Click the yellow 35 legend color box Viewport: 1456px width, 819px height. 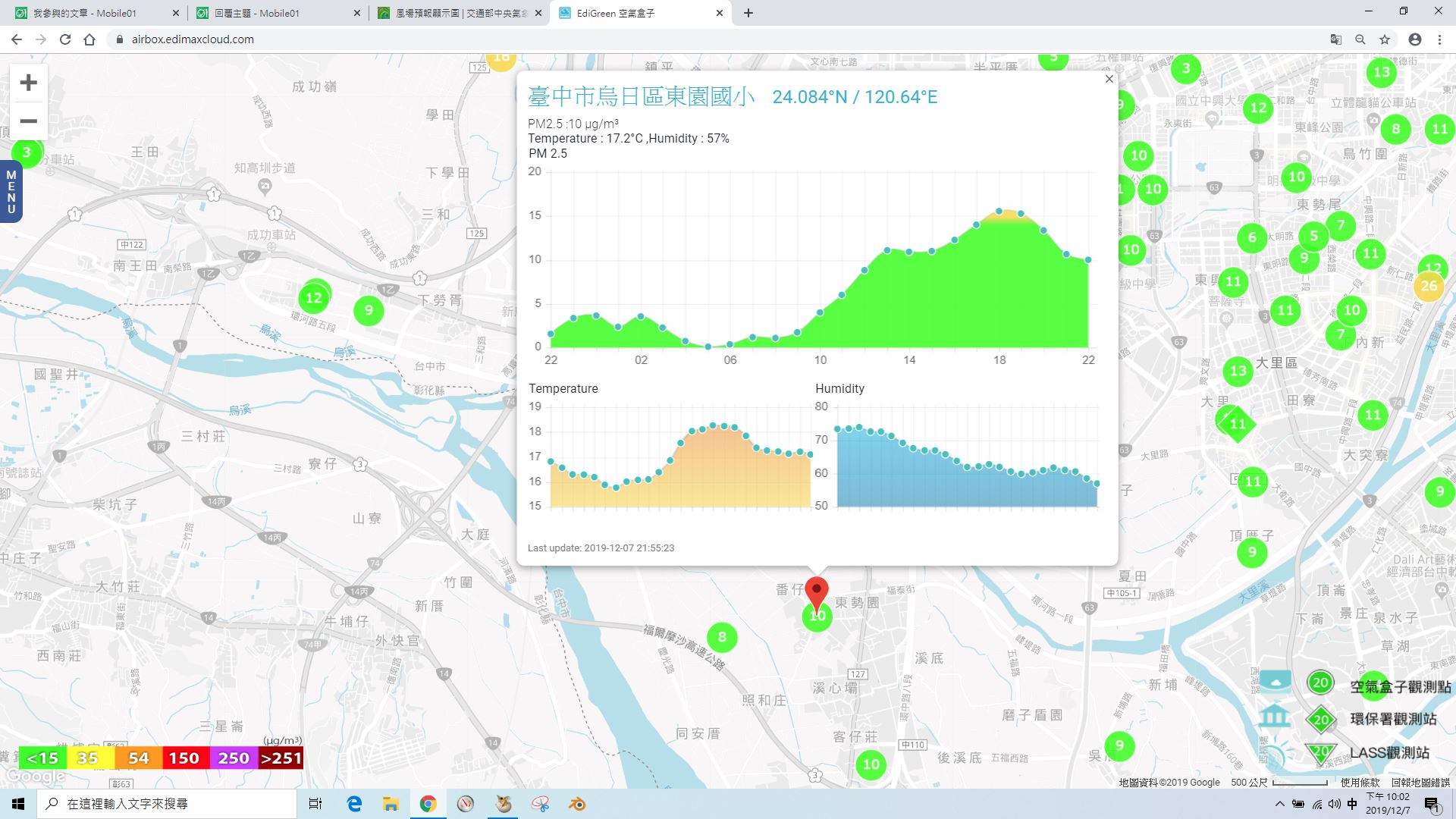89,758
